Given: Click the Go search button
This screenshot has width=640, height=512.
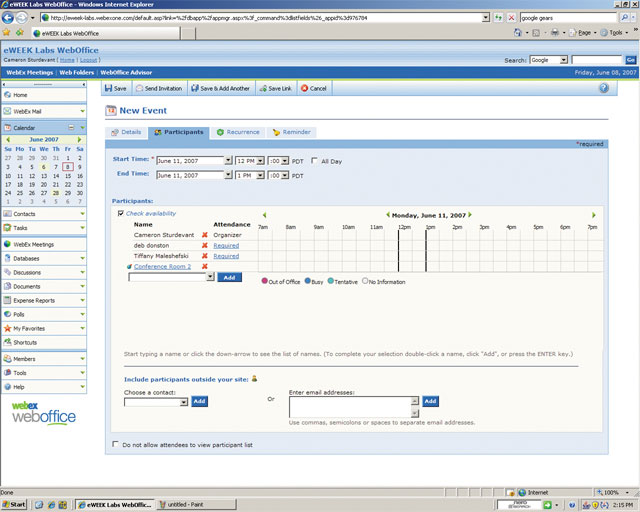Looking at the screenshot, I should [x=631, y=60].
